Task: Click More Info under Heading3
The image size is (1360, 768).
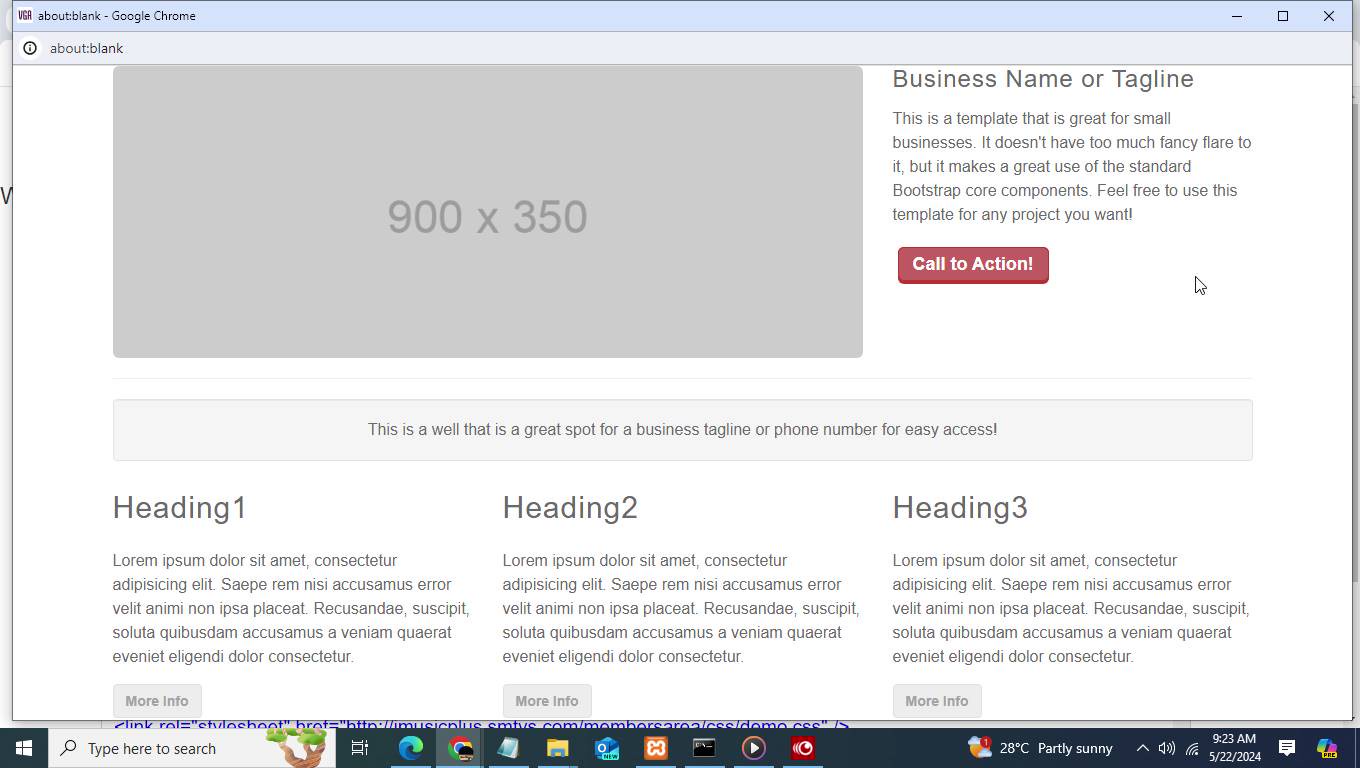Action: tap(937, 701)
